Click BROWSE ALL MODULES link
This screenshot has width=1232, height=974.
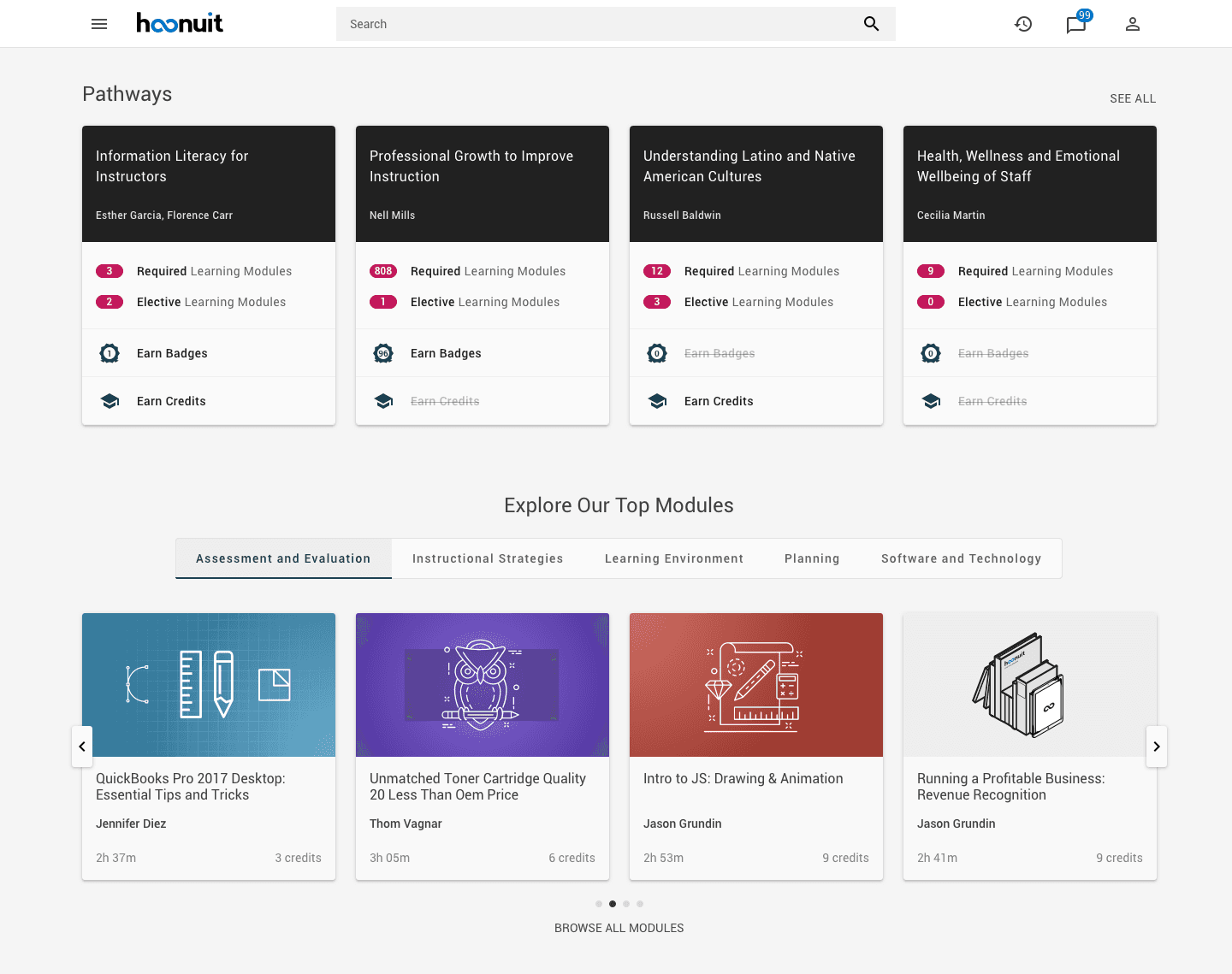[x=619, y=928]
